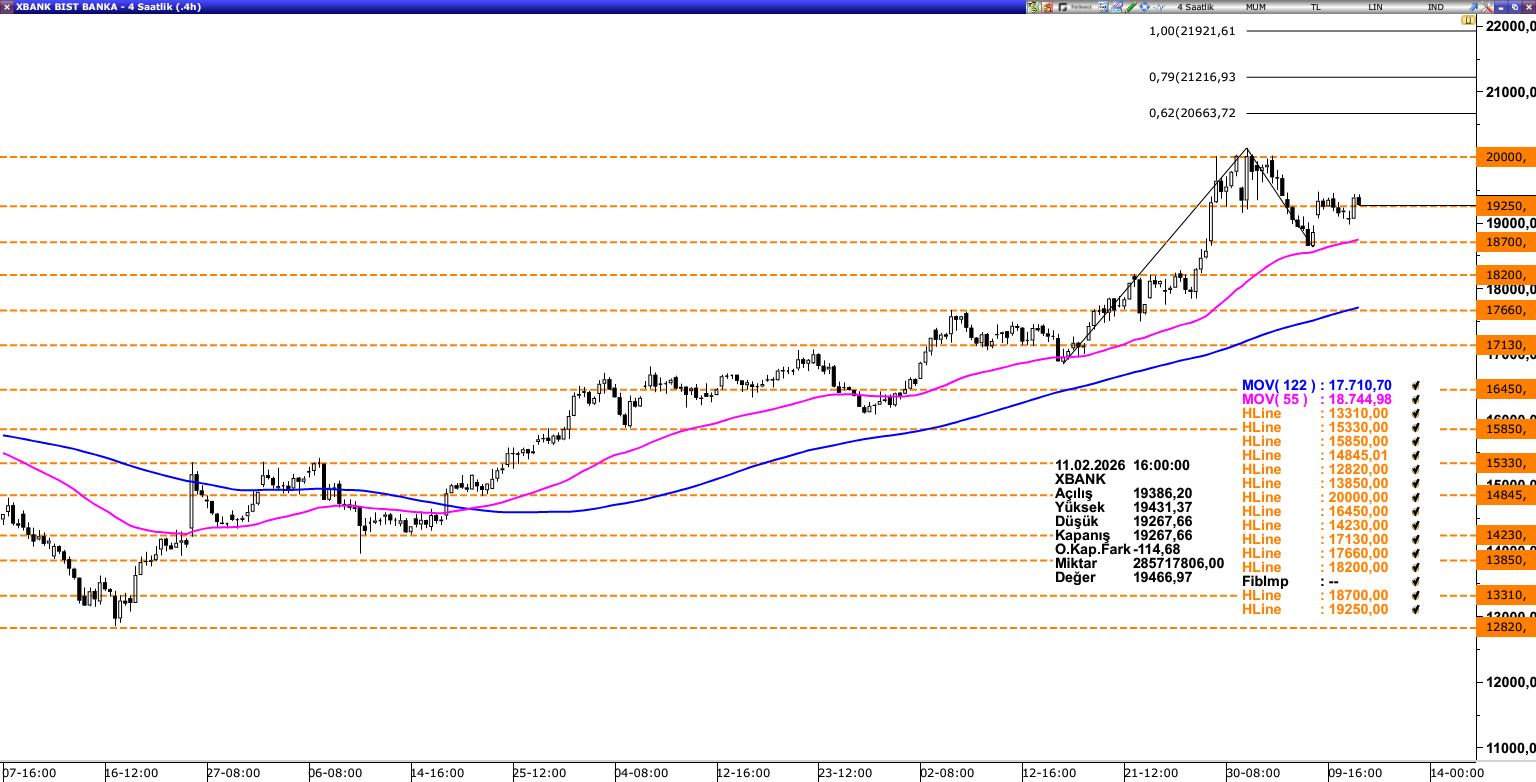The width and height of the screenshot is (1536, 782).
Task: Open the 4 Saatlik timeframe selector
Action: point(1194,7)
